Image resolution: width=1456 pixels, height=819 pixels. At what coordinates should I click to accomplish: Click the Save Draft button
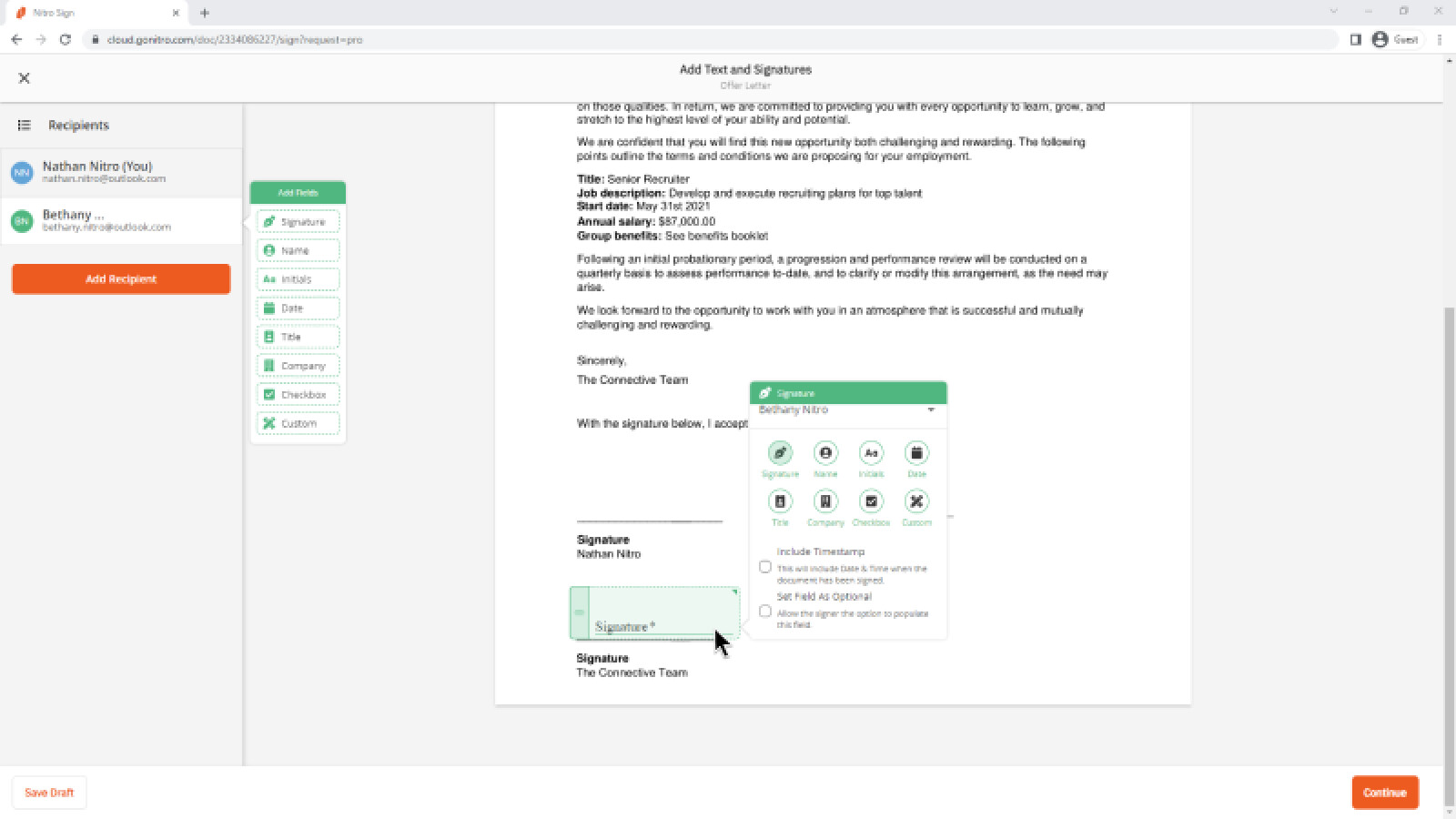[x=49, y=792]
